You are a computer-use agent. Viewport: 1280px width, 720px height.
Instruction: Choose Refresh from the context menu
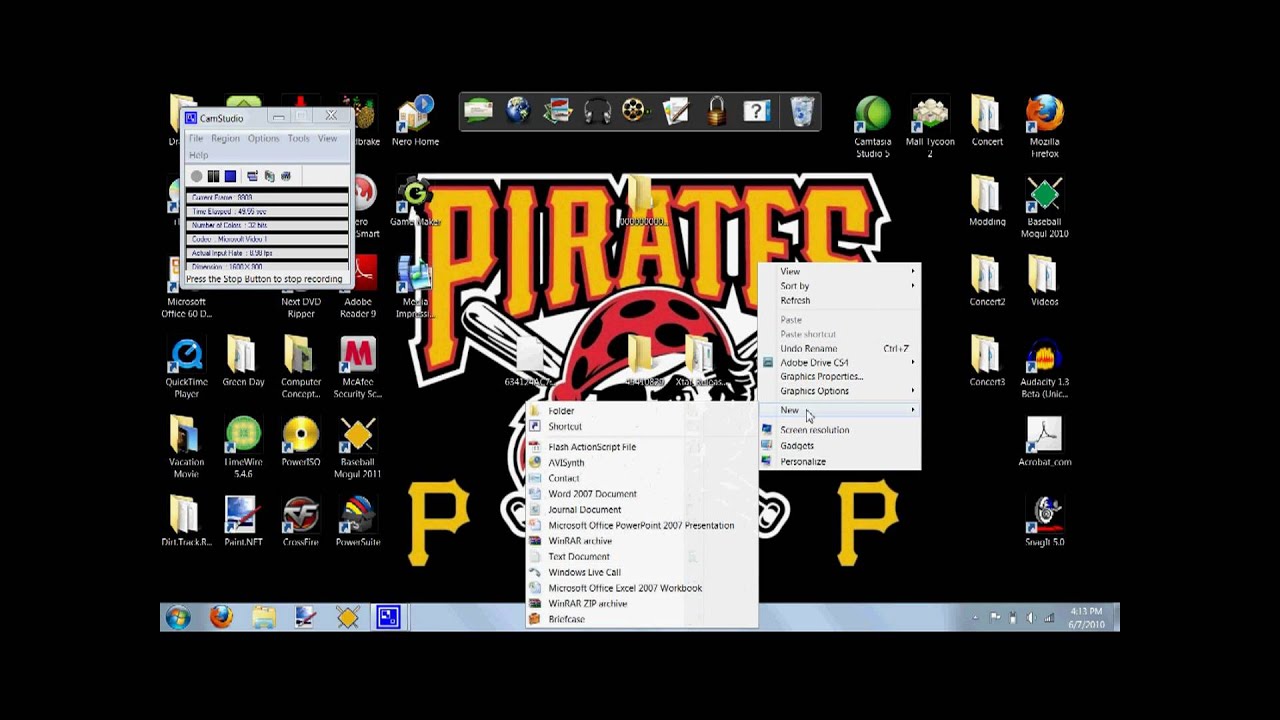(839, 300)
